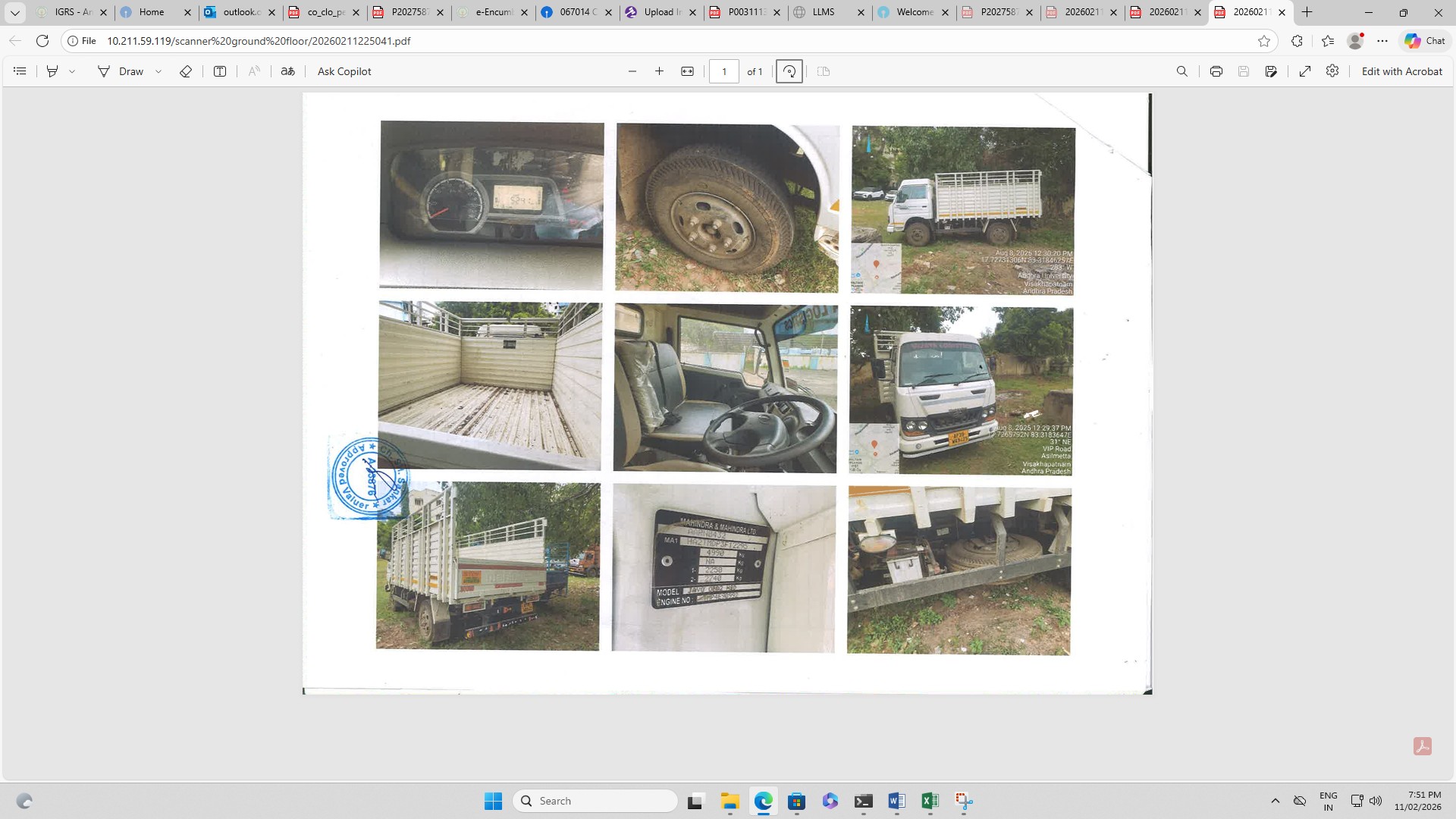This screenshot has height=819, width=1456.
Task: Click the Ask Copilot button
Action: [x=344, y=71]
